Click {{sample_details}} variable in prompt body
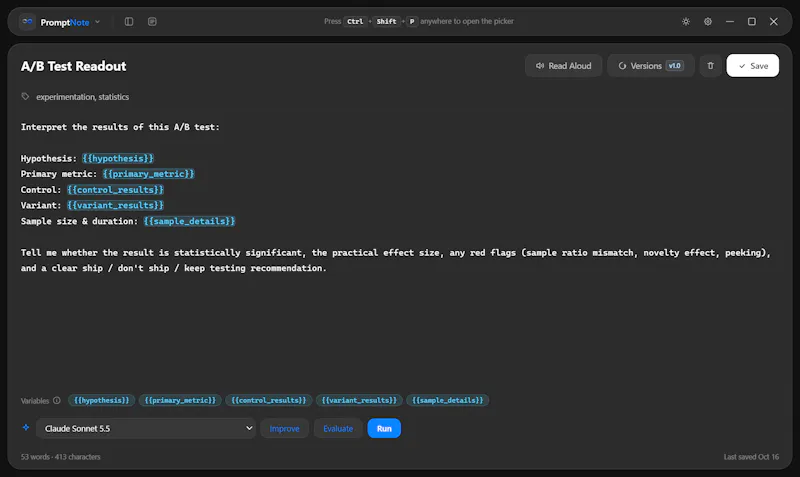This screenshot has width=800, height=477. click(189, 221)
